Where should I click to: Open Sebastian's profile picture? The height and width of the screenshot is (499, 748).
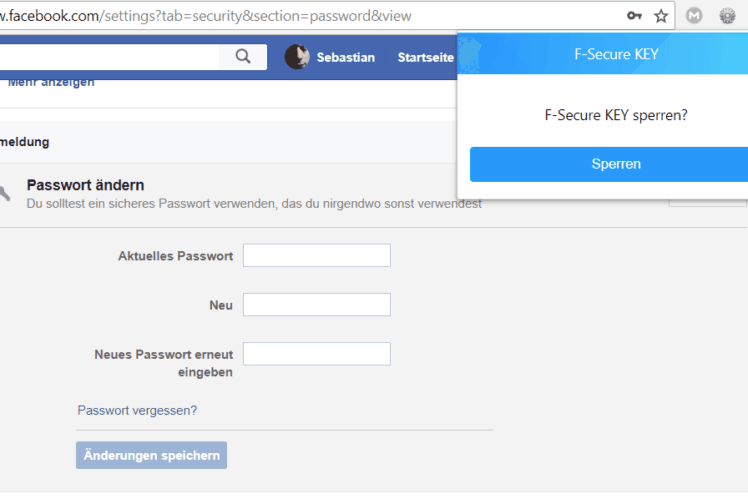click(297, 57)
